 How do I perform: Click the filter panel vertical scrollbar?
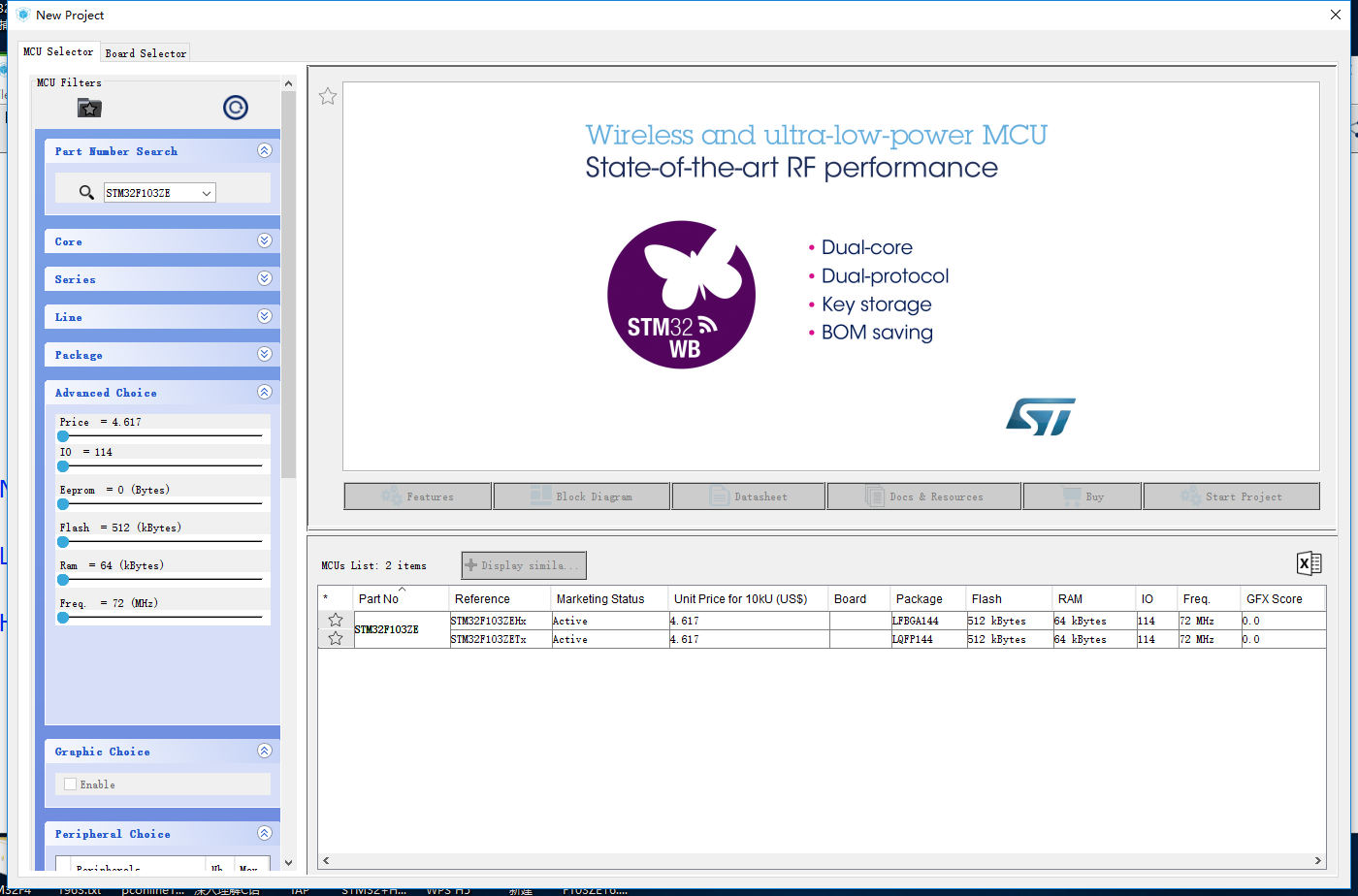click(x=288, y=285)
